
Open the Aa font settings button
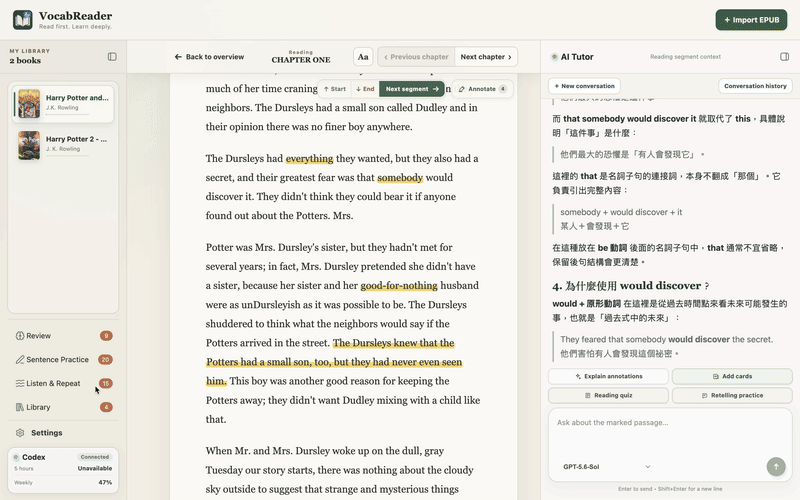point(363,57)
